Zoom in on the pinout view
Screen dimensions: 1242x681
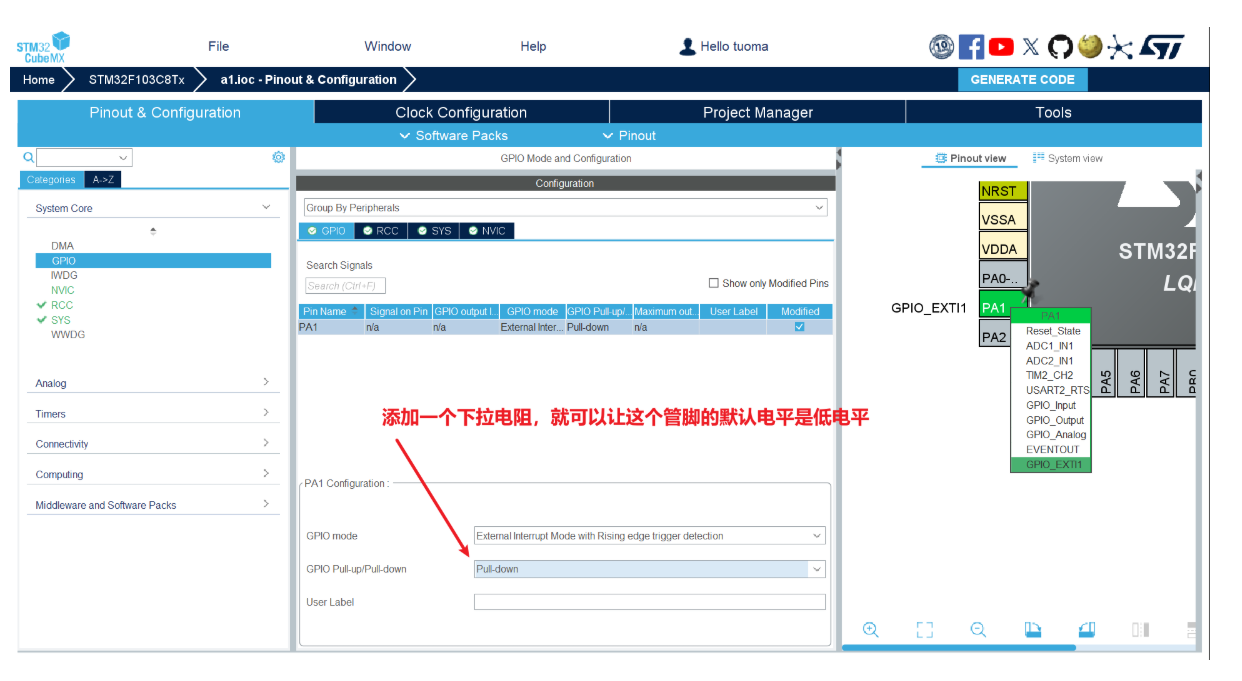(871, 629)
